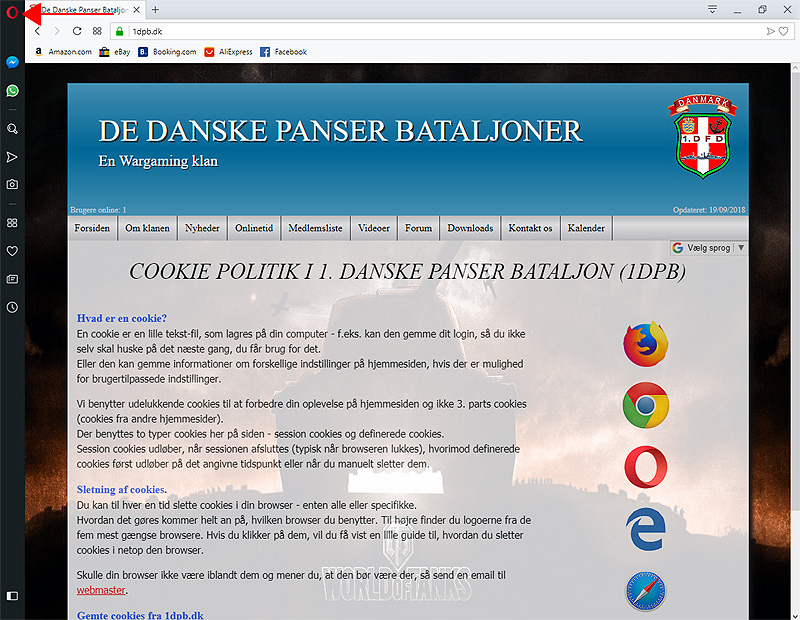The width and height of the screenshot is (800, 620).
Task: Click the Microsoft Edge logo
Action: [645, 529]
